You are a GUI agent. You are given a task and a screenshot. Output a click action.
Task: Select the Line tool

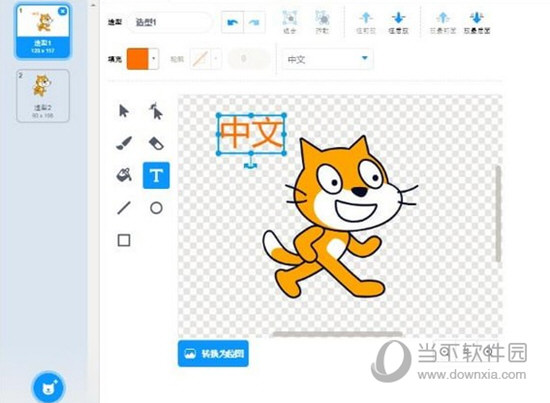coord(124,208)
